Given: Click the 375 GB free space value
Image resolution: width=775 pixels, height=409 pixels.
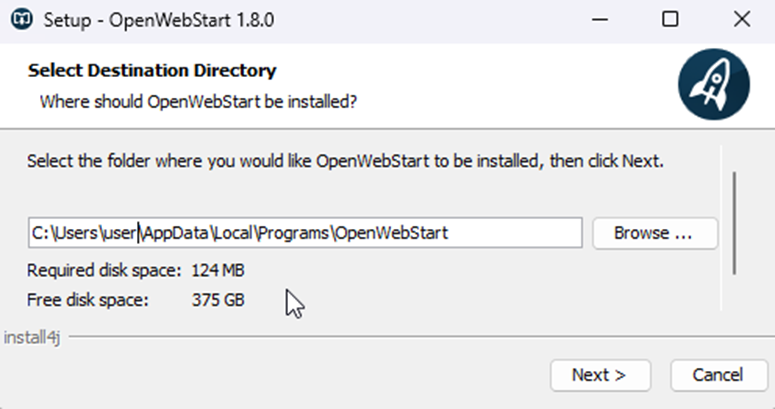Looking at the screenshot, I should point(218,300).
